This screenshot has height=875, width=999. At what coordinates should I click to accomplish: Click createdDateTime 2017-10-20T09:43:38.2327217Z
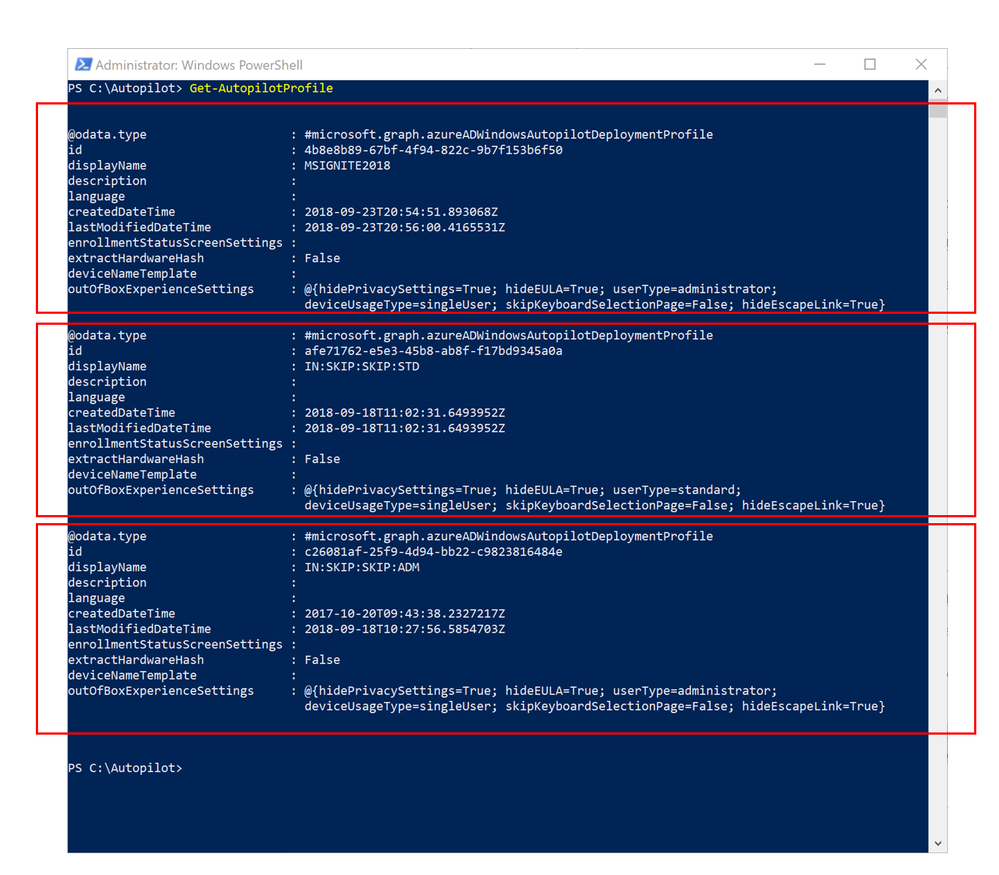point(405,614)
